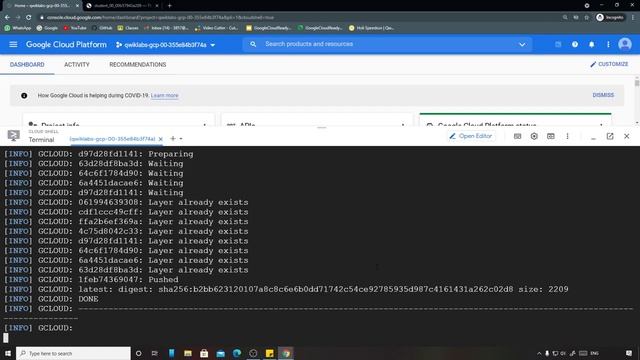The height and width of the screenshot is (360, 640).
Task: Click the CUSTOMIZE button
Action: coord(609,64)
